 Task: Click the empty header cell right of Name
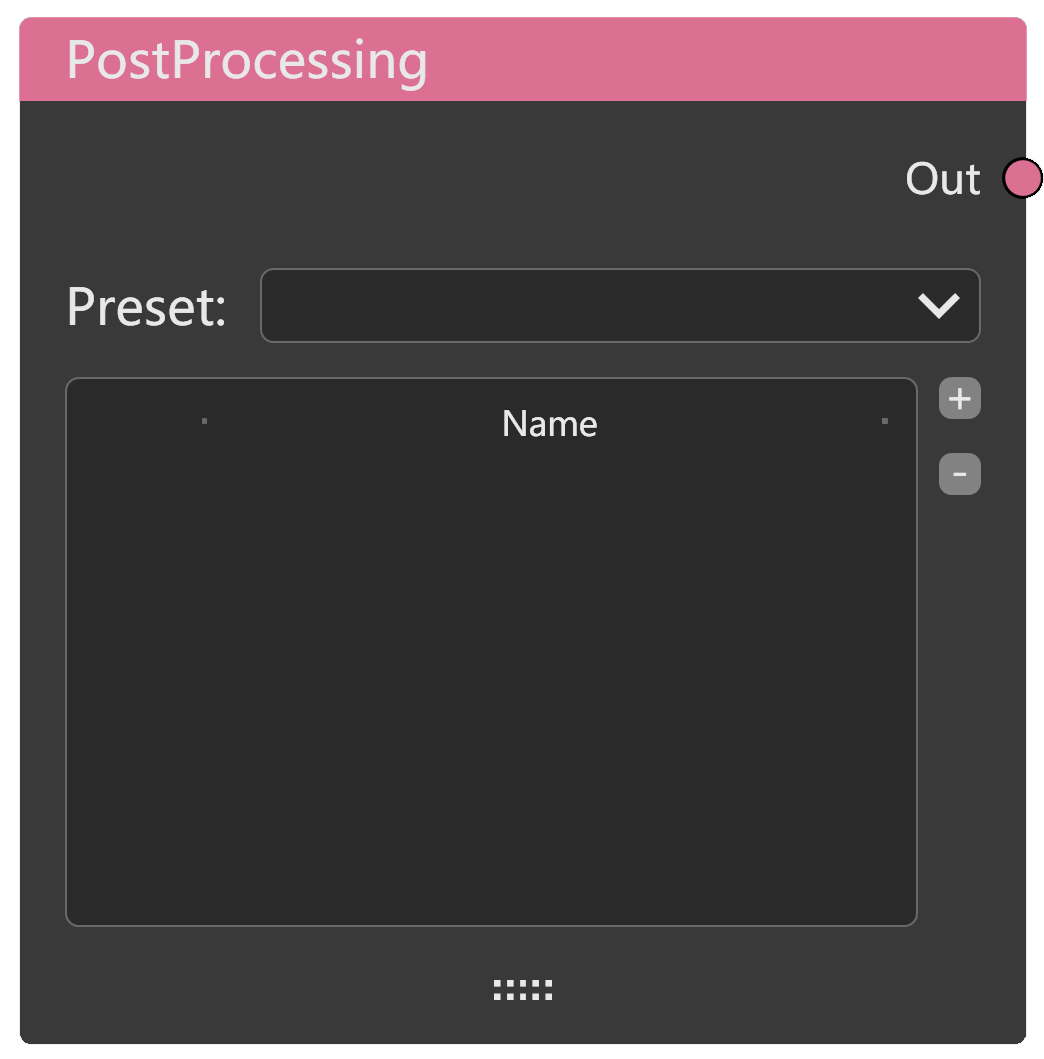coord(900,423)
